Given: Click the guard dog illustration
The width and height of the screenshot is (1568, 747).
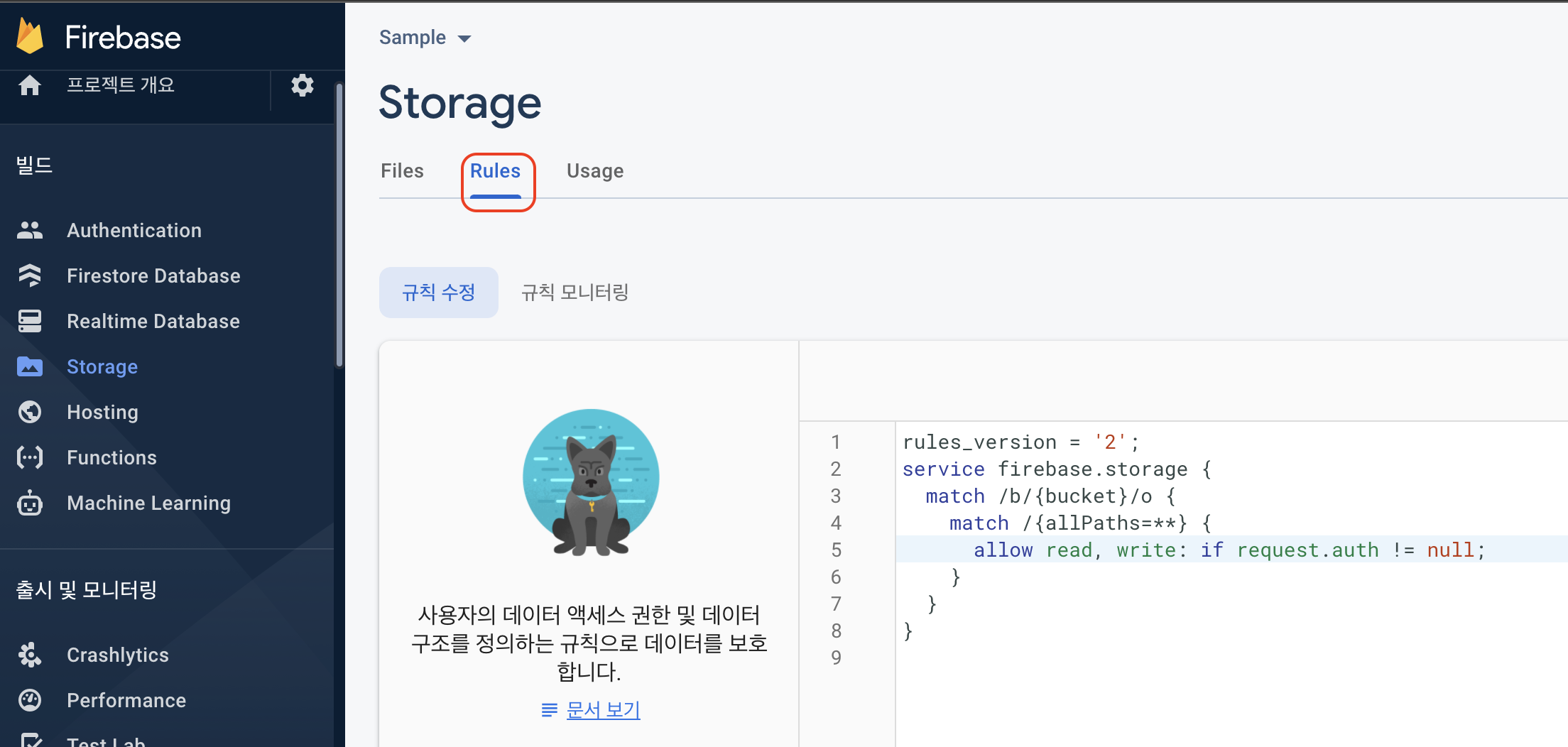Looking at the screenshot, I should [x=591, y=482].
